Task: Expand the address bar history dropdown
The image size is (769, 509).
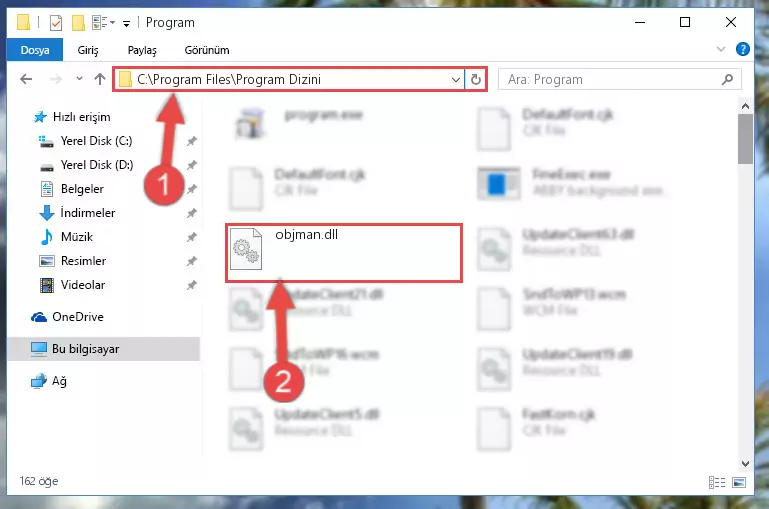Action: (456, 79)
